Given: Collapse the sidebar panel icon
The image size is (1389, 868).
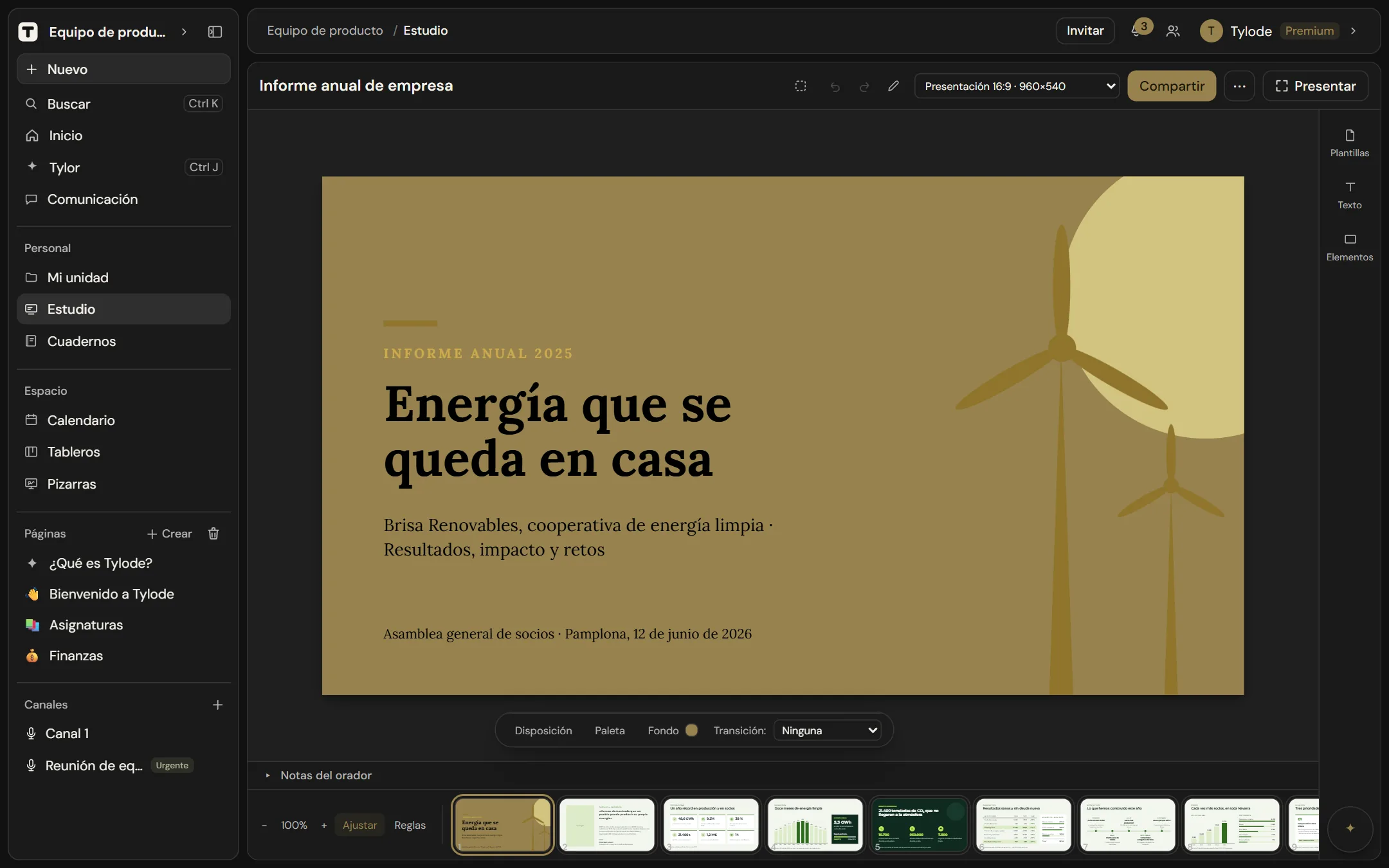Looking at the screenshot, I should 215,32.
